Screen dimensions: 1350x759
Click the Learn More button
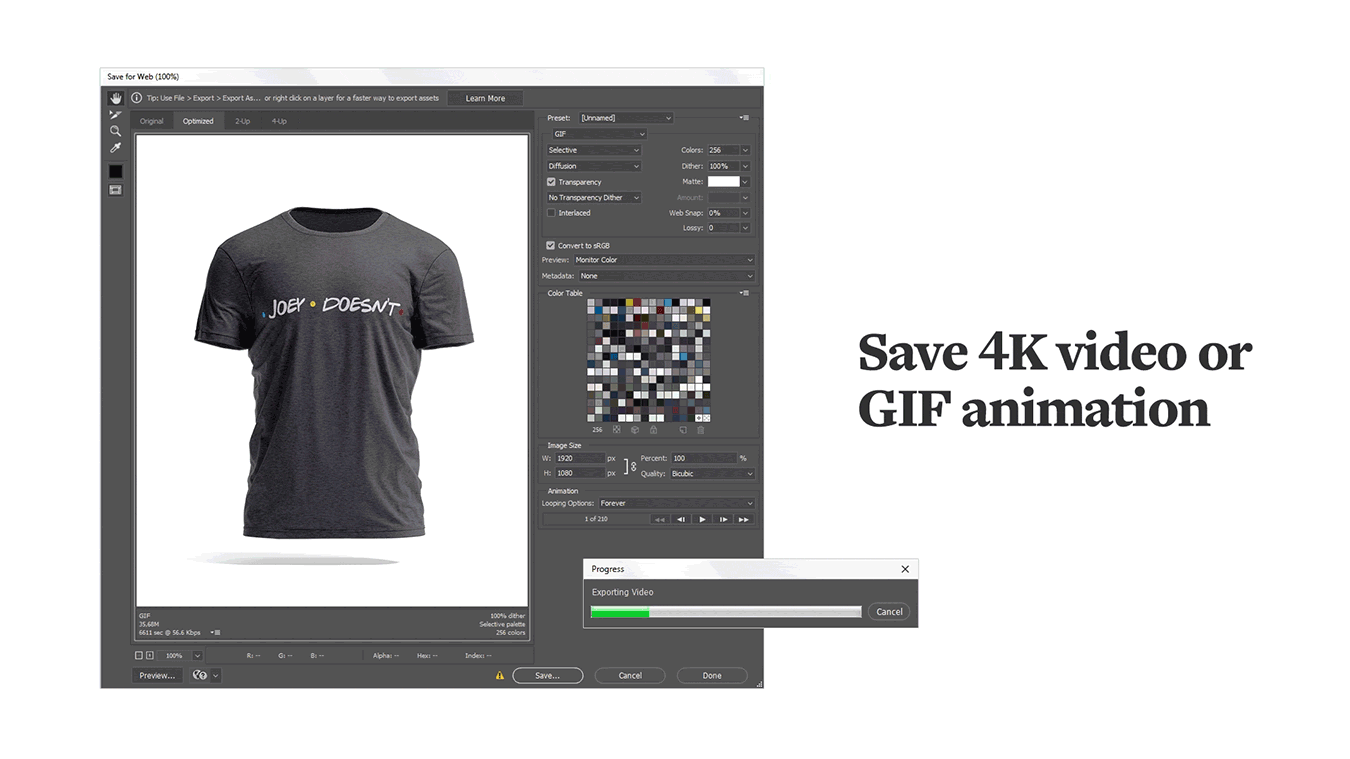(x=485, y=98)
